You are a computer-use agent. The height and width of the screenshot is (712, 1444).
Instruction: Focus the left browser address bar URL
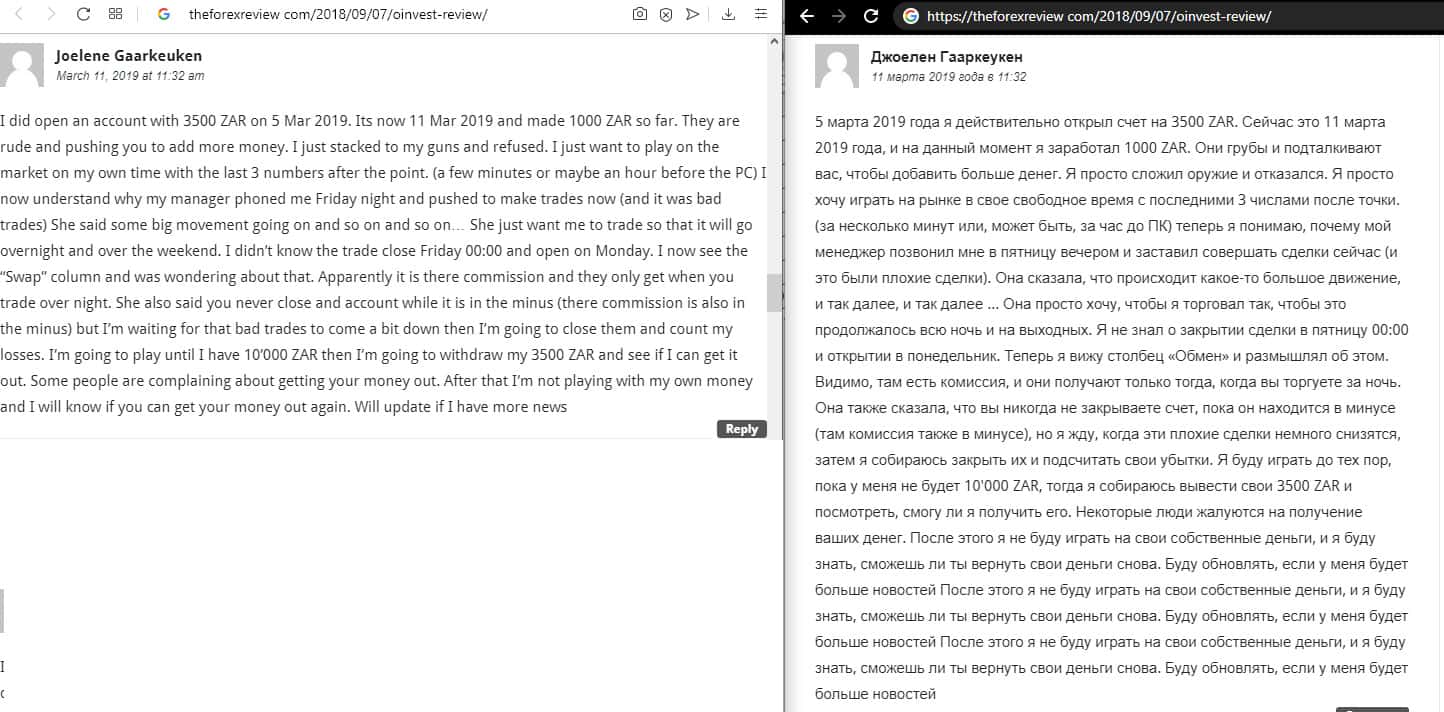tap(338, 15)
